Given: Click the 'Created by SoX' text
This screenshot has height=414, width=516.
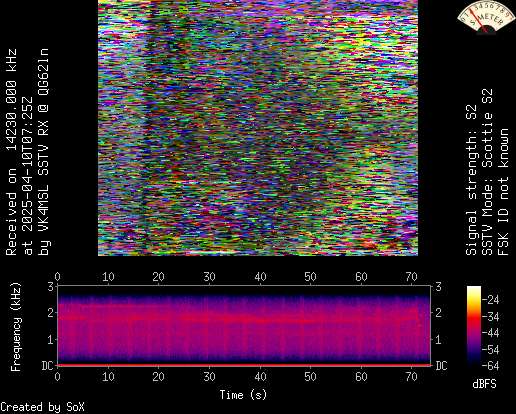Looking at the screenshot, I should coord(42,407).
